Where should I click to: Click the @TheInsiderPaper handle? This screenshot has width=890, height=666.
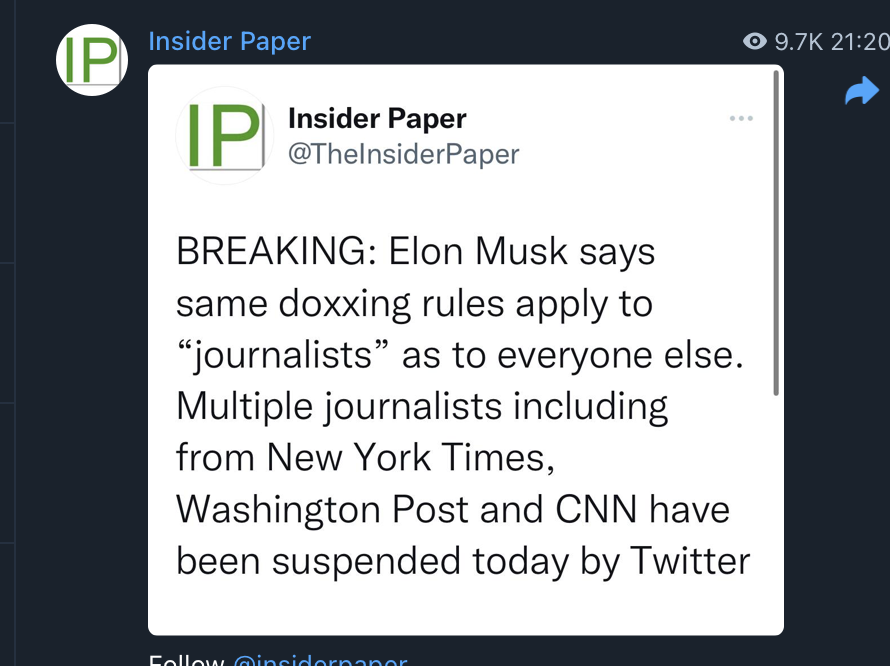pyautogui.click(x=404, y=154)
